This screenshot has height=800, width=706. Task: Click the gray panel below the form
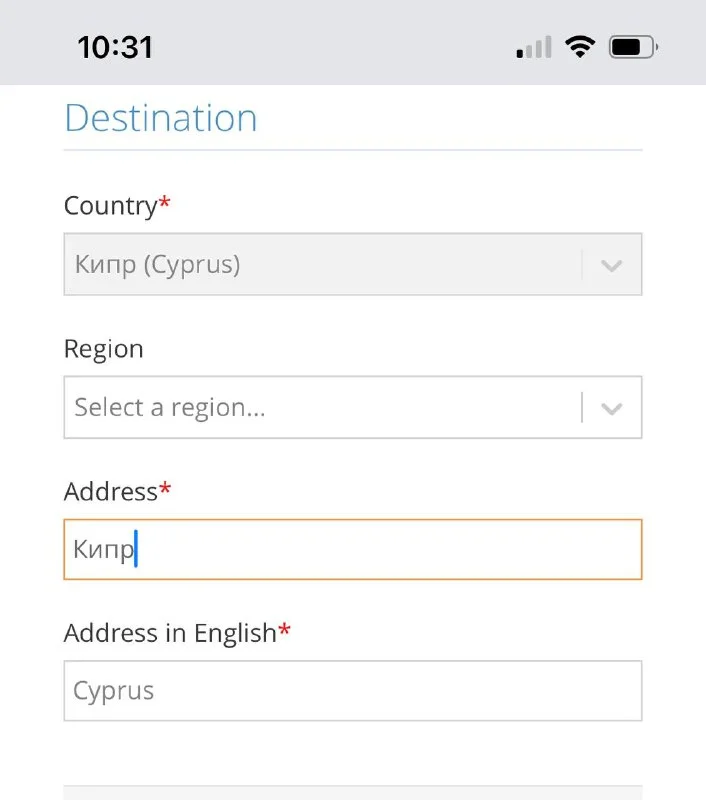tap(352, 792)
